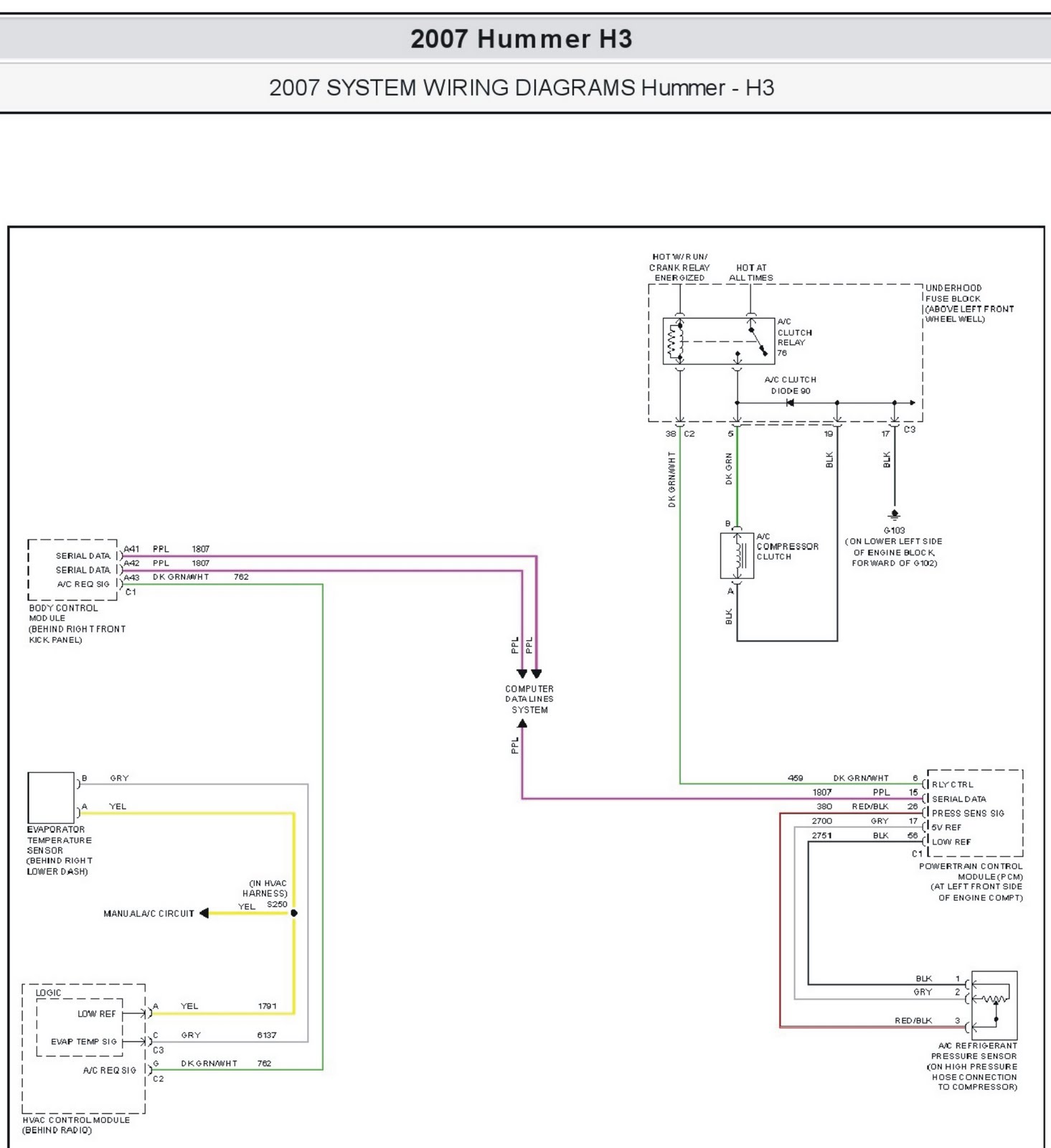
Task: Click the "UNDERHOOD FUSE BLOCK" label
Action: pos(953,293)
